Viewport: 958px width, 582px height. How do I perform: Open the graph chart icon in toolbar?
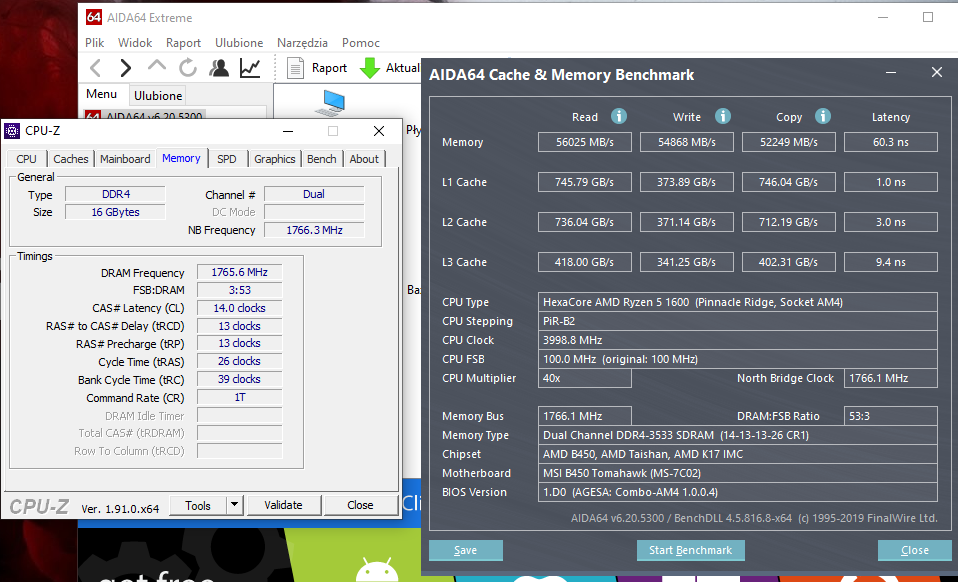tap(250, 68)
